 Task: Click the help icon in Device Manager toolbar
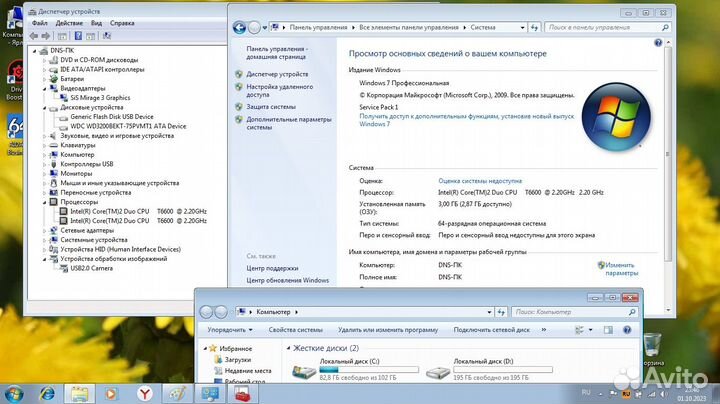(79, 36)
